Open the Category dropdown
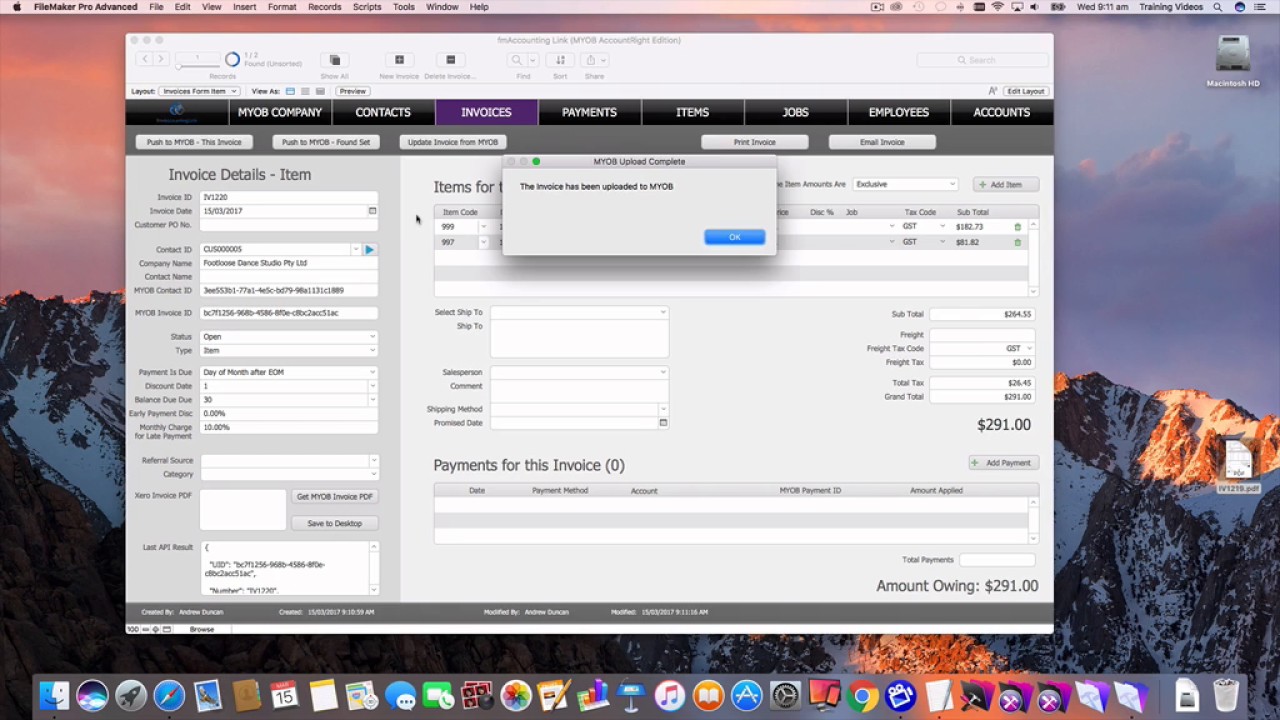The width and height of the screenshot is (1280, 720). pos(289,475)
